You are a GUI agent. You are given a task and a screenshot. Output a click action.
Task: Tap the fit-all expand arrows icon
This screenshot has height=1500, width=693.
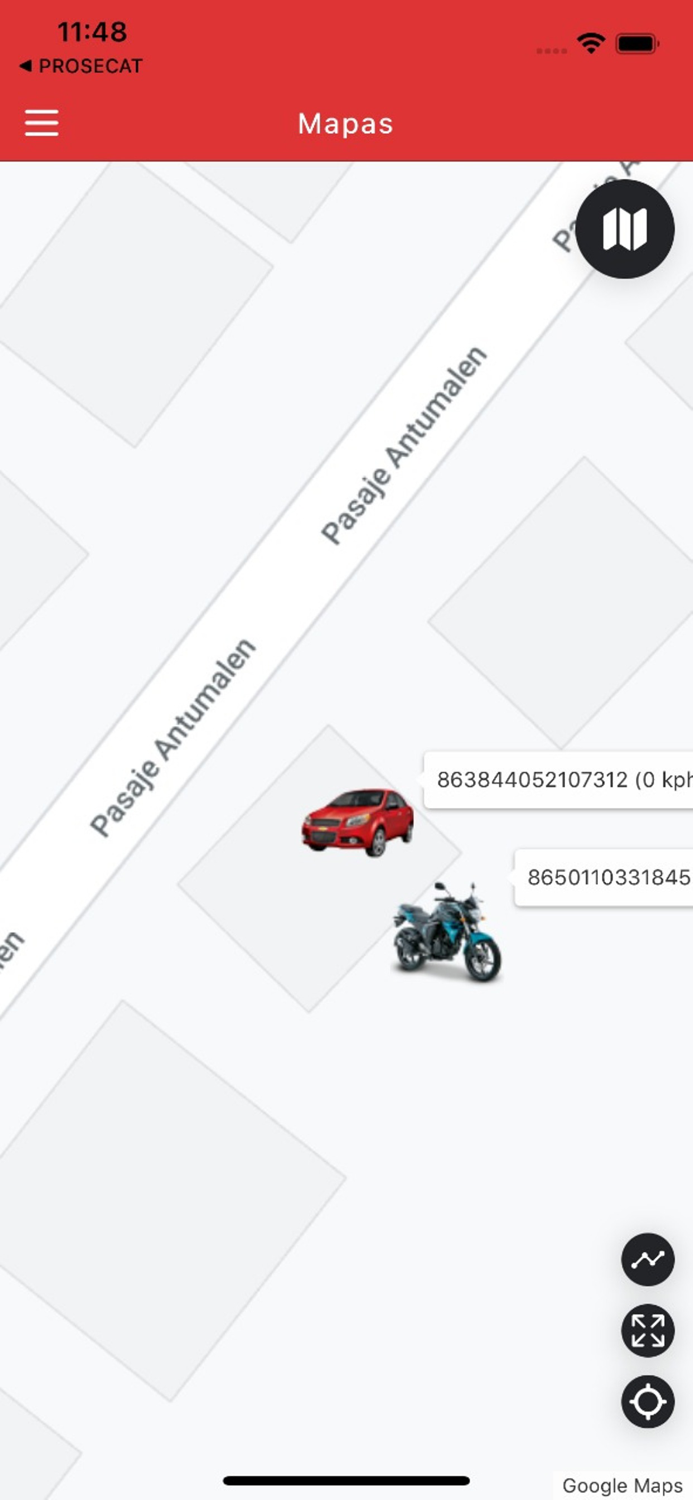click(x=648, y=1331)
